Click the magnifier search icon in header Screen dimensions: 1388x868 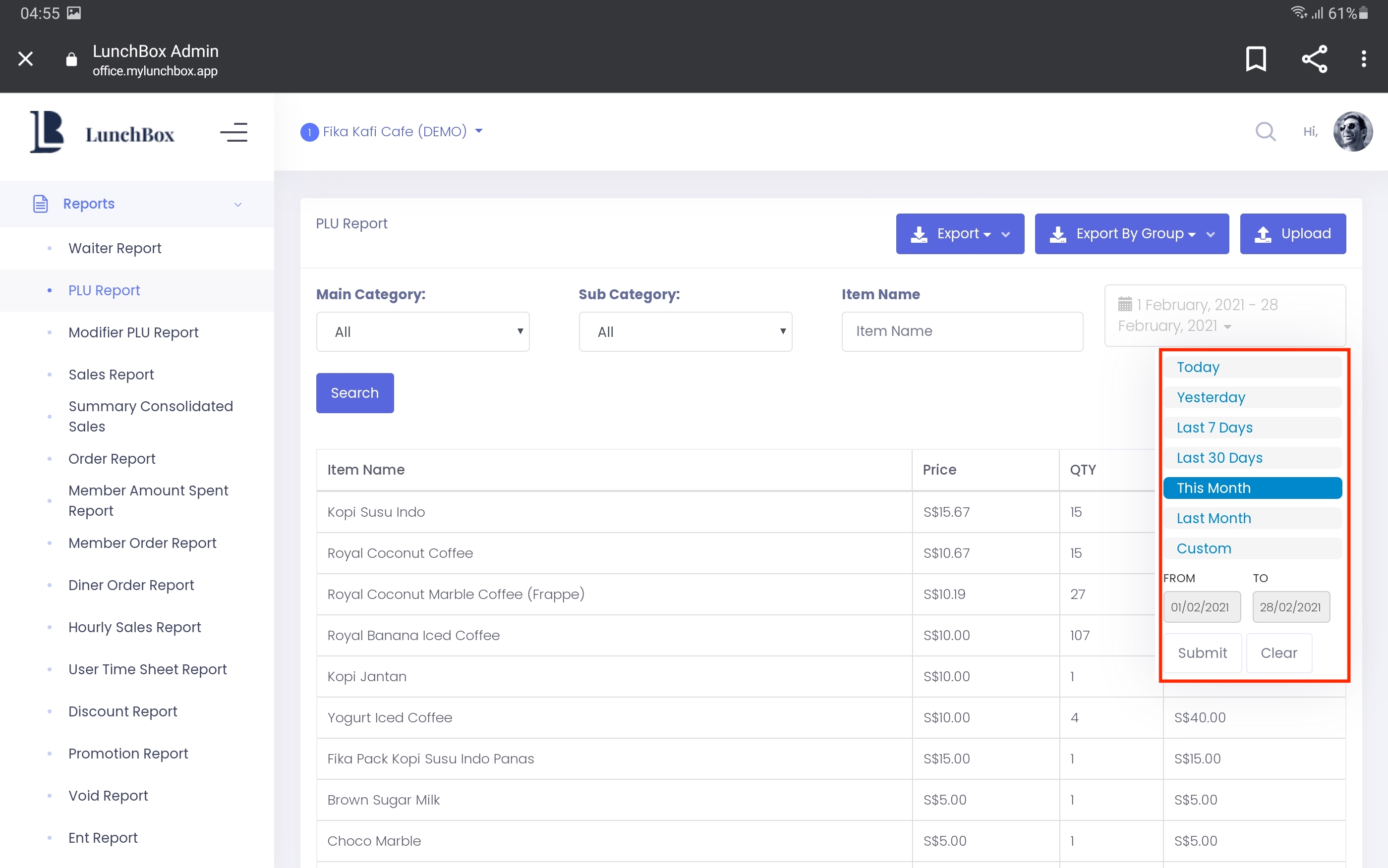(x=1265, y=131)
